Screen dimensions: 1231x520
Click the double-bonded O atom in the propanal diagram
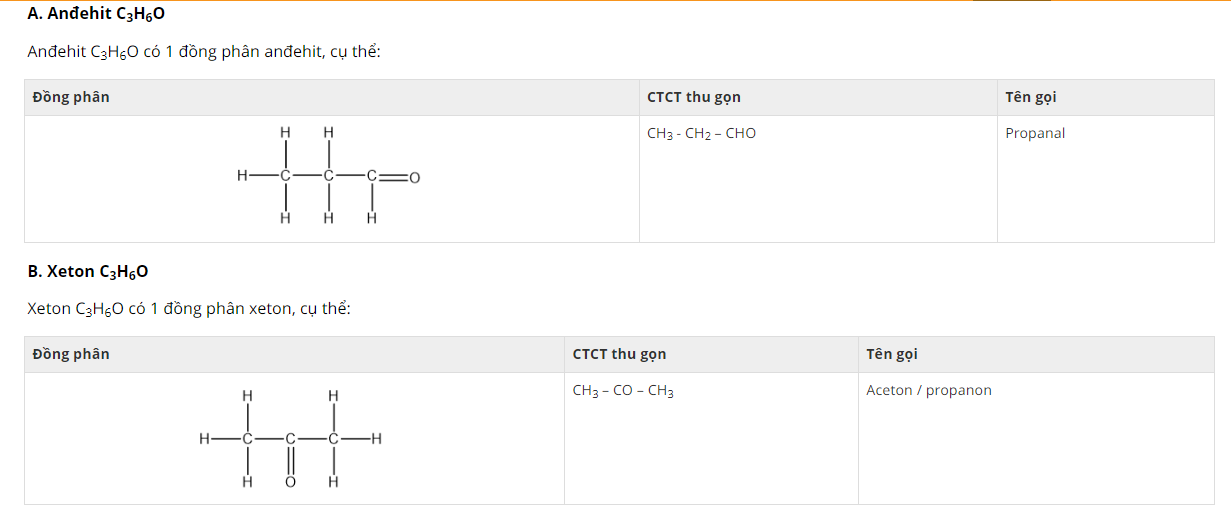[414, 178]
